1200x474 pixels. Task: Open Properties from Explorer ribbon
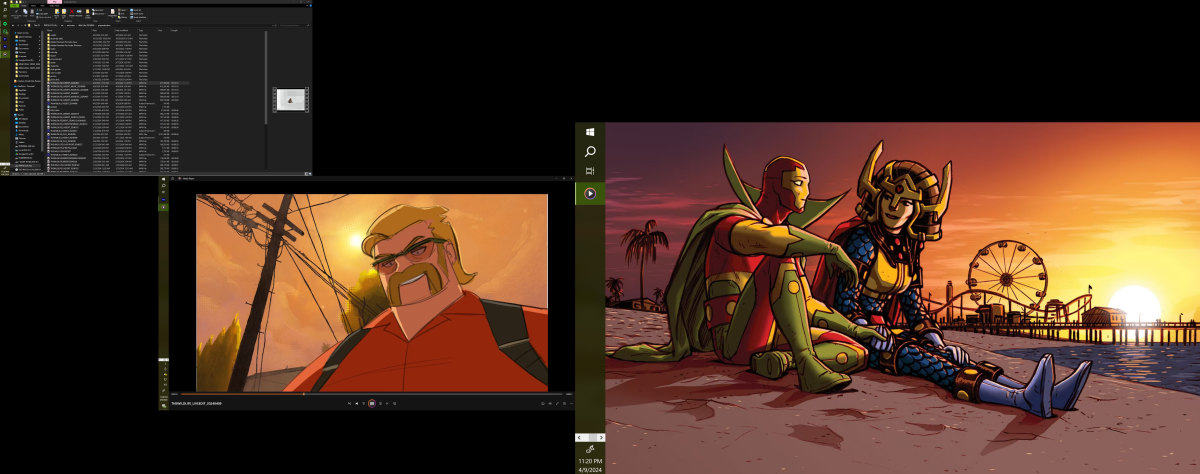coord(112,12)
